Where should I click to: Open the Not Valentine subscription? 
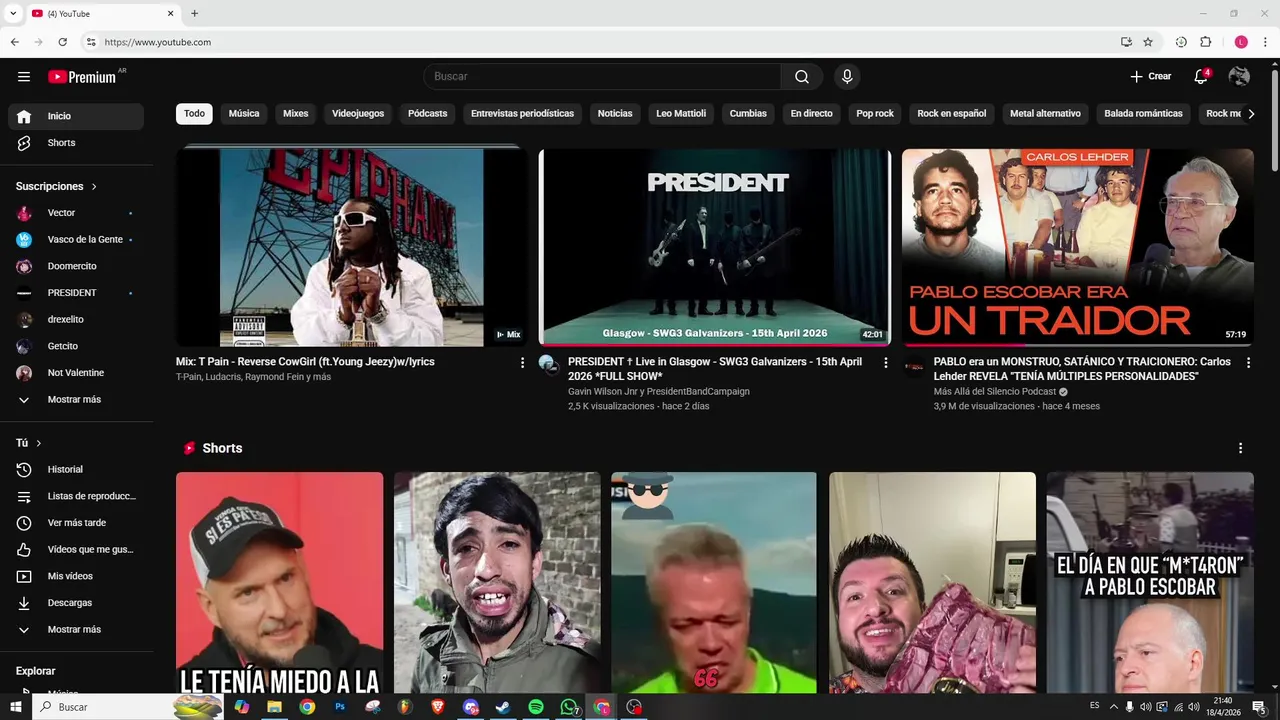76,373
